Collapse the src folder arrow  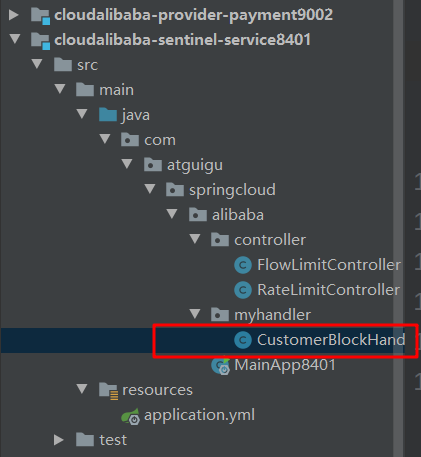point(37,64)
